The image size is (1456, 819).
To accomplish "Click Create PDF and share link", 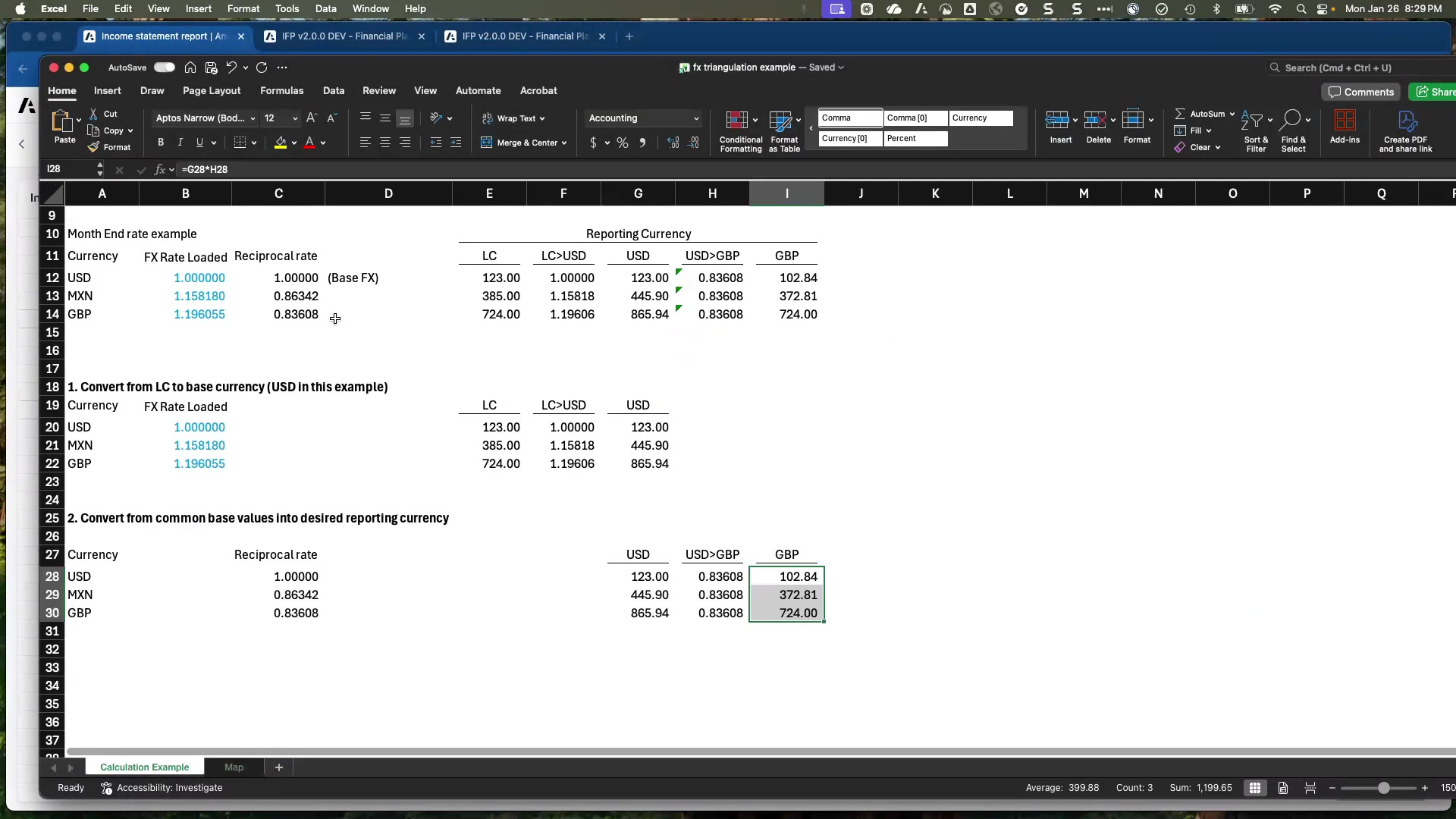I will 1407,130.
